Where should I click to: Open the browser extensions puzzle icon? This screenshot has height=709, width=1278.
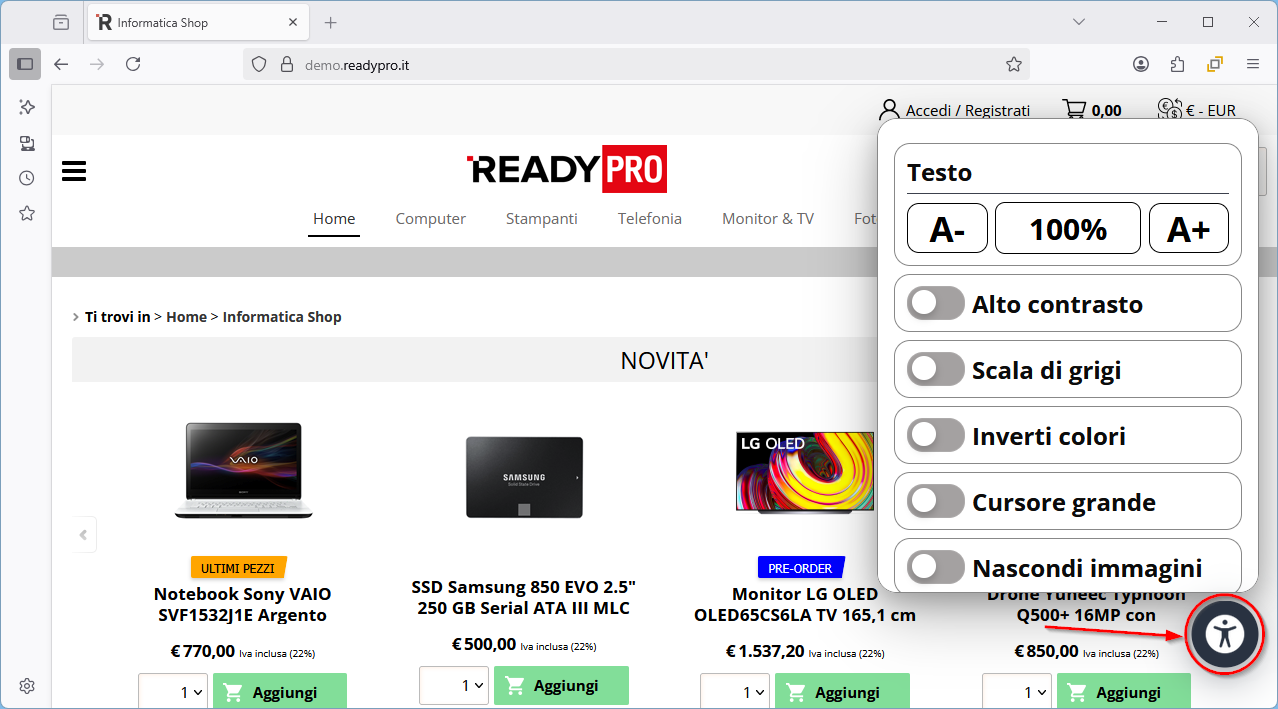pyautogui.click(x=1177, y=64)
